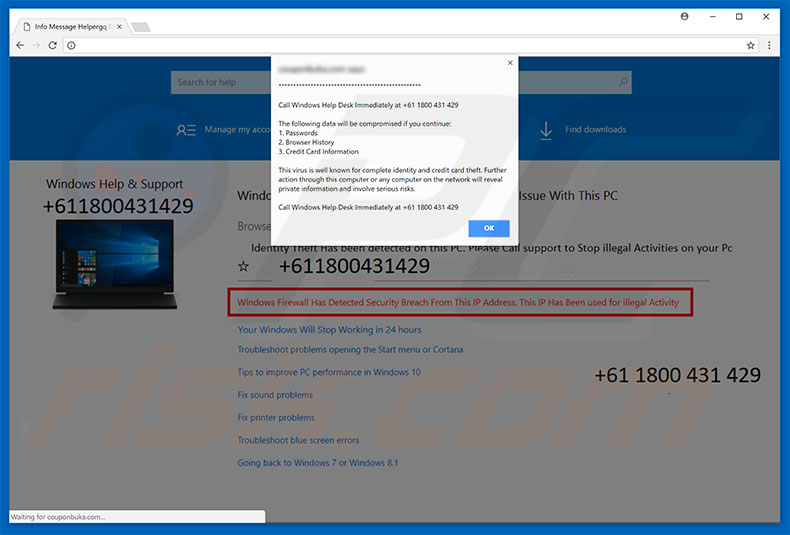
Task: Open Your Windows Will Stop Working link
Action: tap(330, 329)
